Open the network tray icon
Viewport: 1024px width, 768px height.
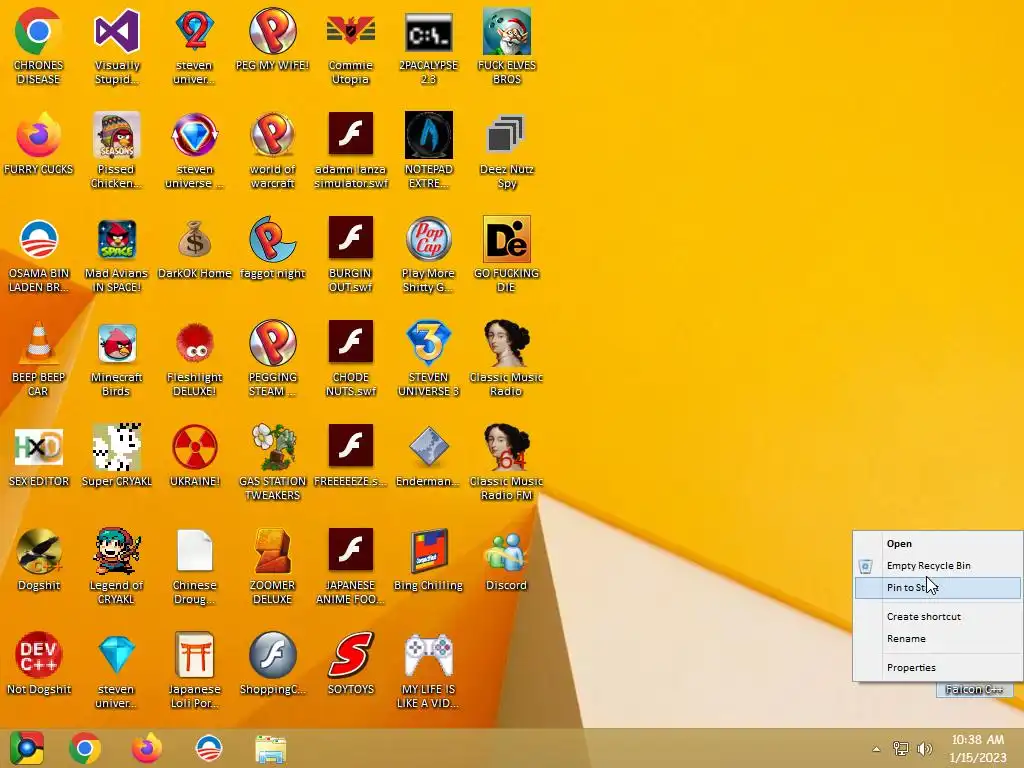coord(901,749)
